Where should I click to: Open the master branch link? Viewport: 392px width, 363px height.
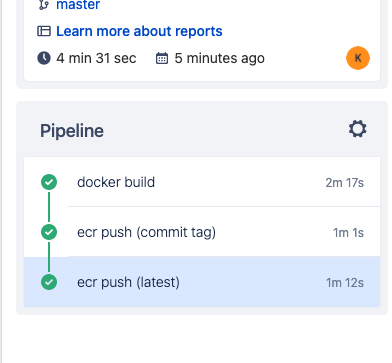pyautogui.click(x=78, y=5)
